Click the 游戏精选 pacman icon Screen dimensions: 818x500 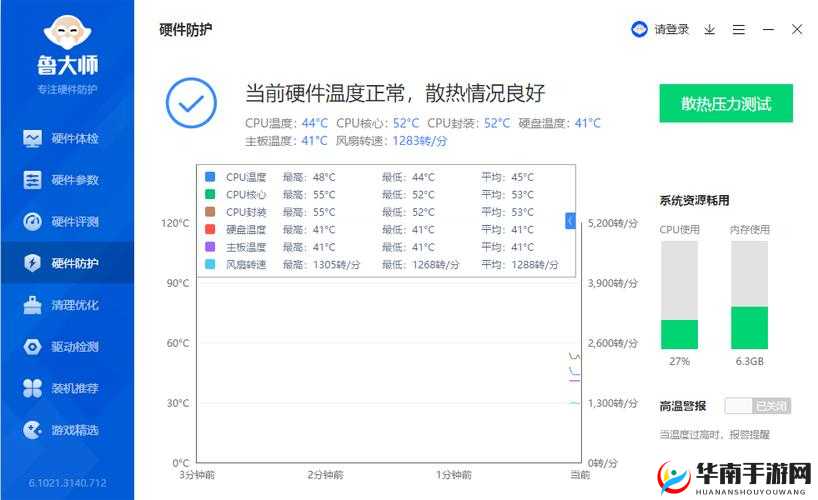pos(32,430)
